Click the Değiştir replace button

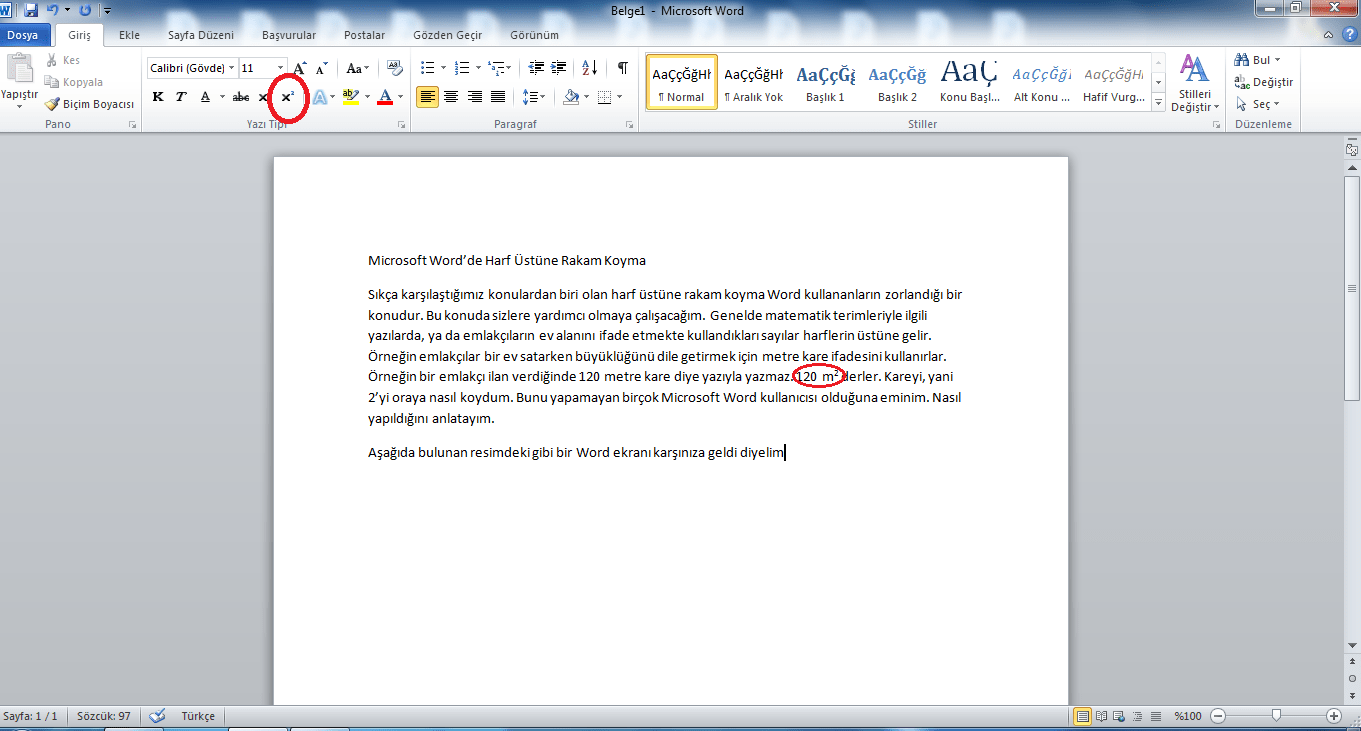(1264, 82)
